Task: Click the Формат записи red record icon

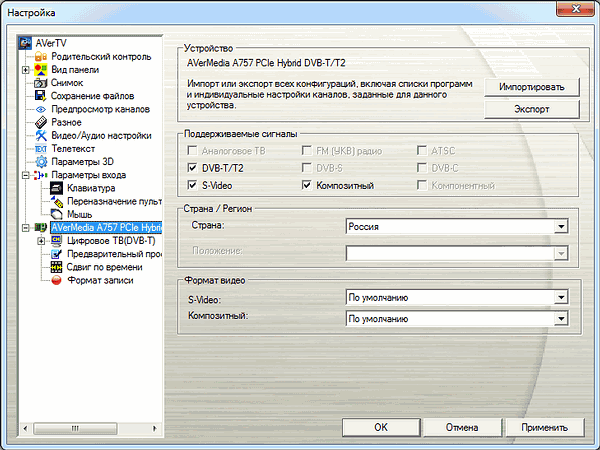Action: pyautogui.click(x=57, y=280)
